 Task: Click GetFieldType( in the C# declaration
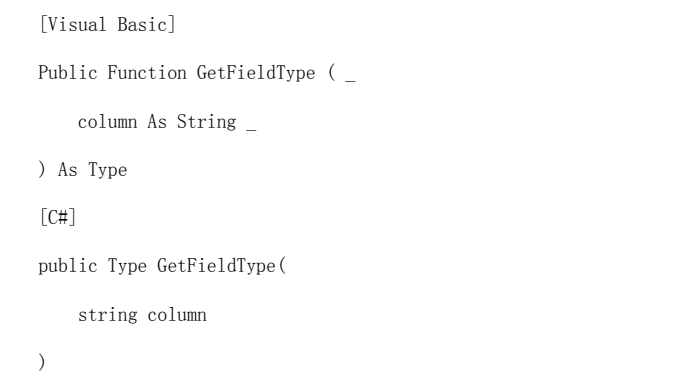(x=221, y=266)
